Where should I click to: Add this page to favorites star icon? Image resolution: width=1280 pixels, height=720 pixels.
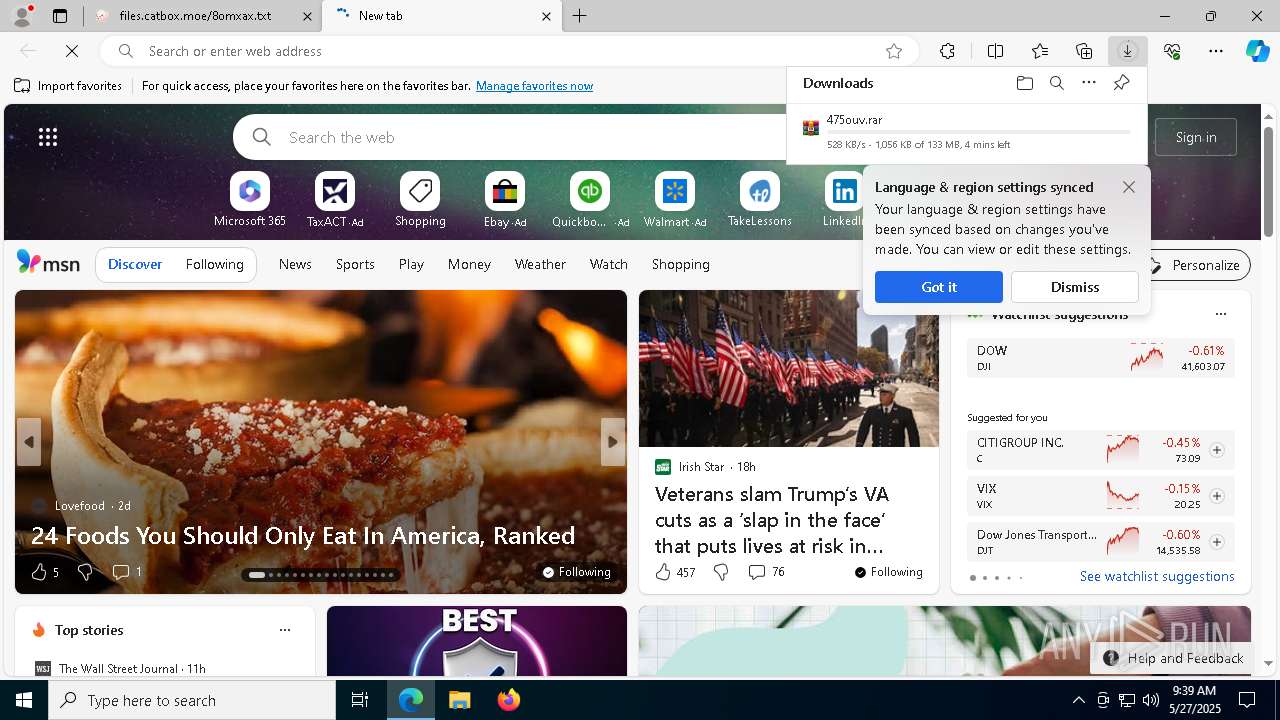pos(894,51)
